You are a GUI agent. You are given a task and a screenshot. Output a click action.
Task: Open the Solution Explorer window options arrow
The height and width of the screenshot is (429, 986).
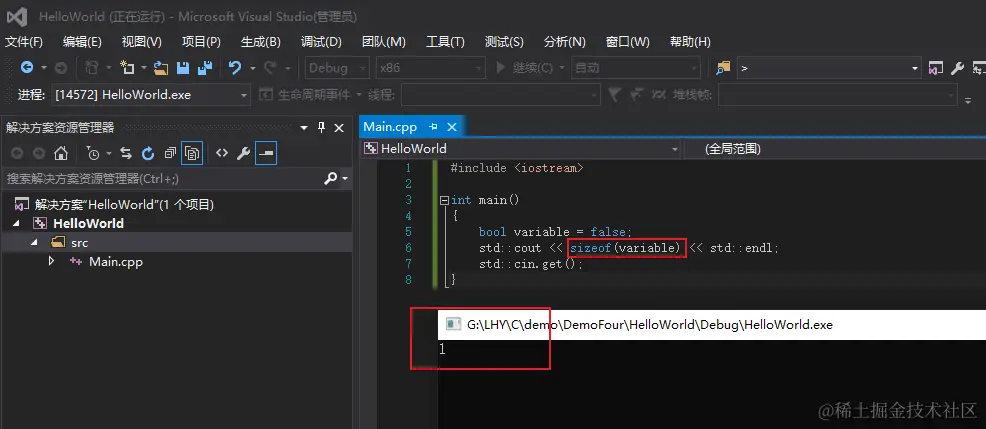(304, 128)
